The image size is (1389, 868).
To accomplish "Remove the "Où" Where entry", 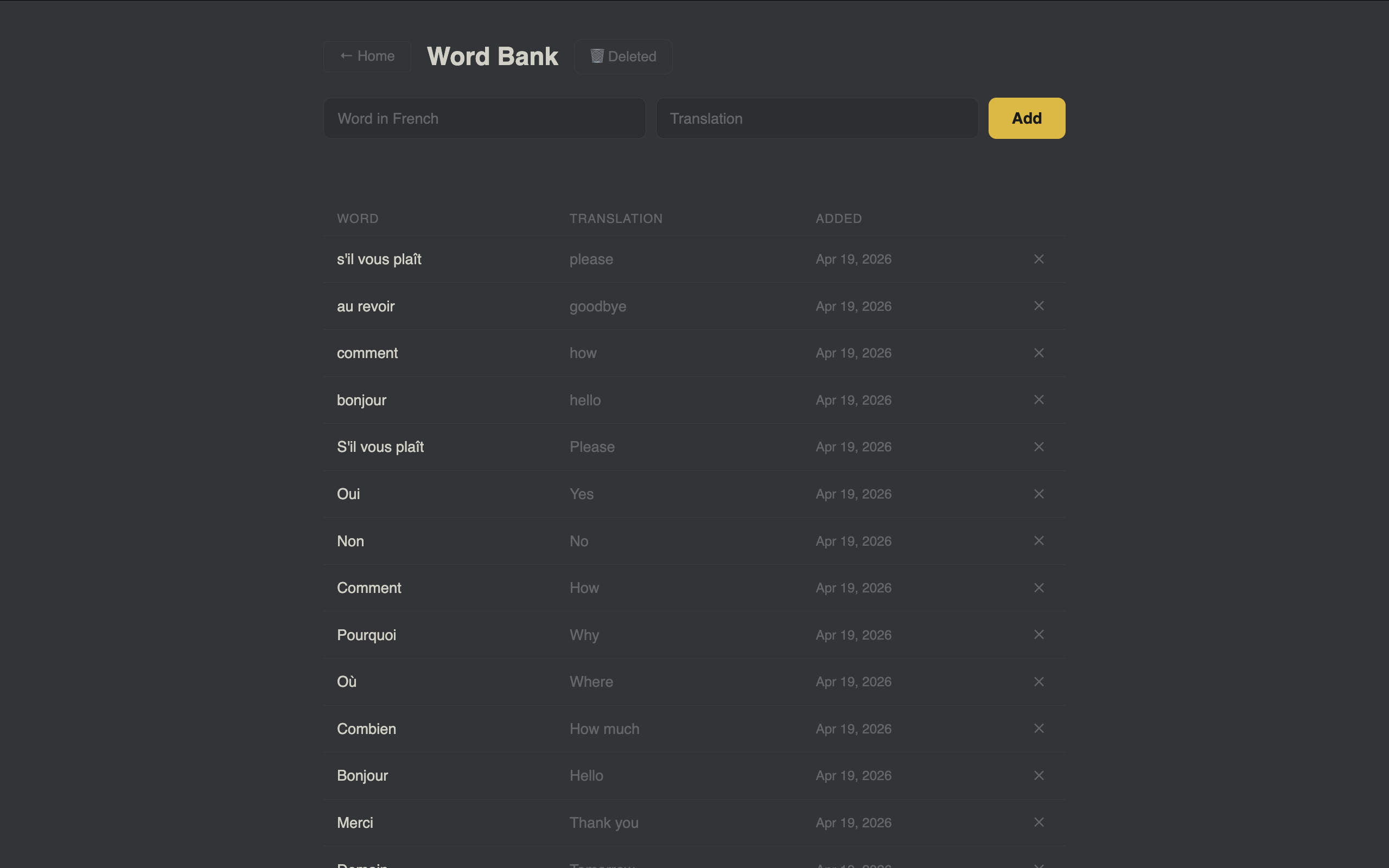I will pos(1038,681).
